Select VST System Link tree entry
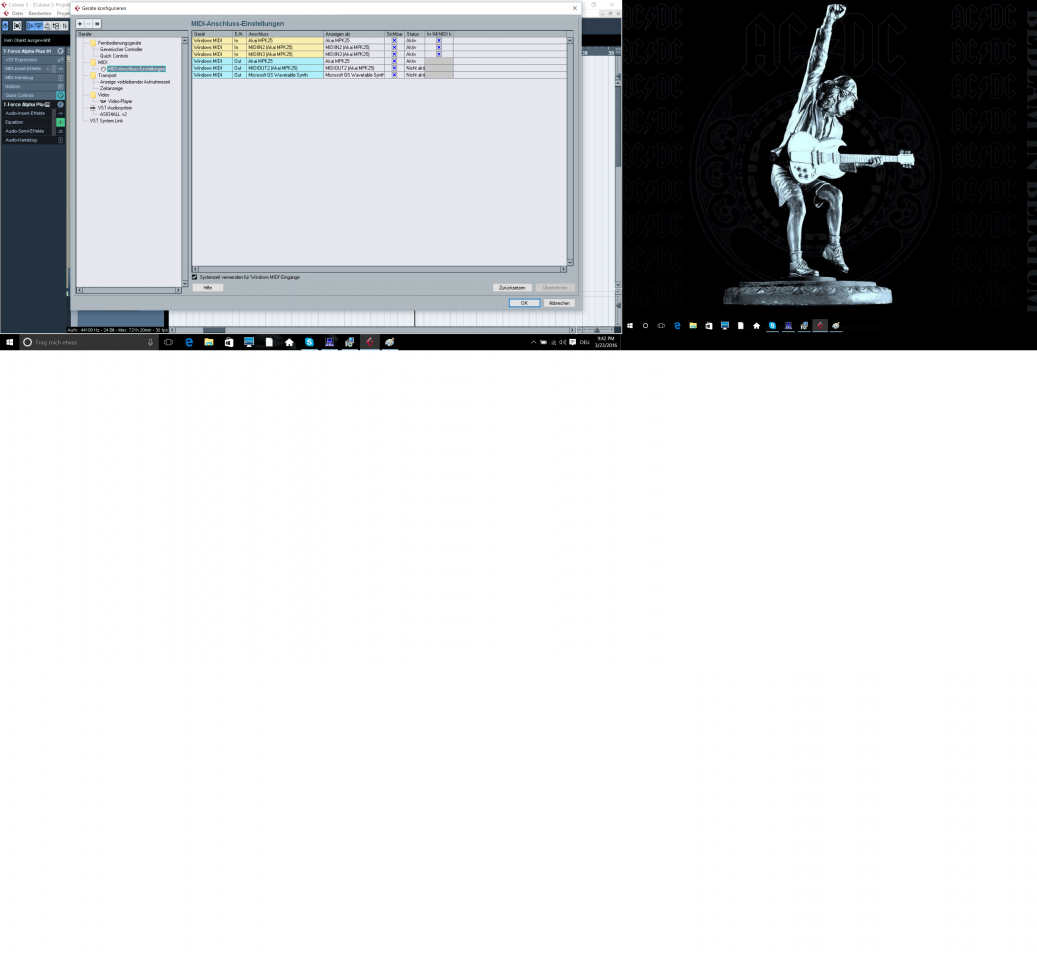 click(x=106, y=121)
